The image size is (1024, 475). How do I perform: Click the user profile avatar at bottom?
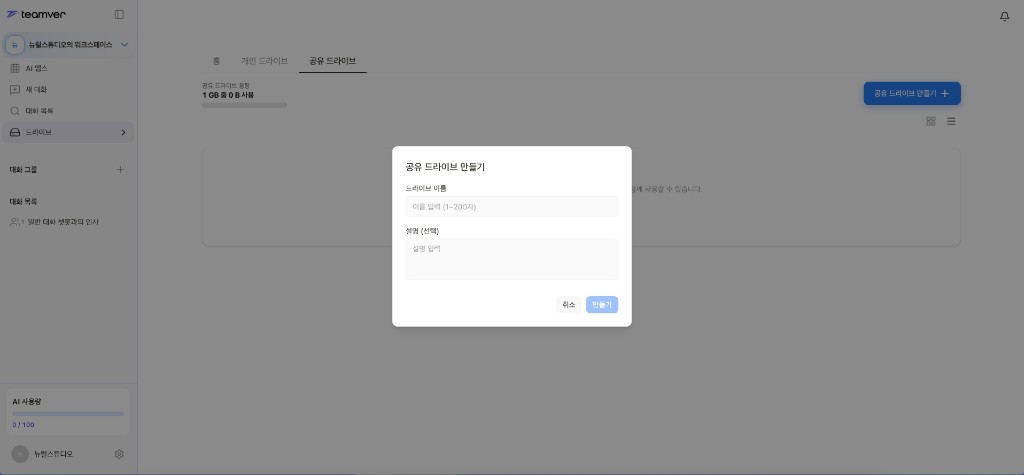[x=20, y=454]
